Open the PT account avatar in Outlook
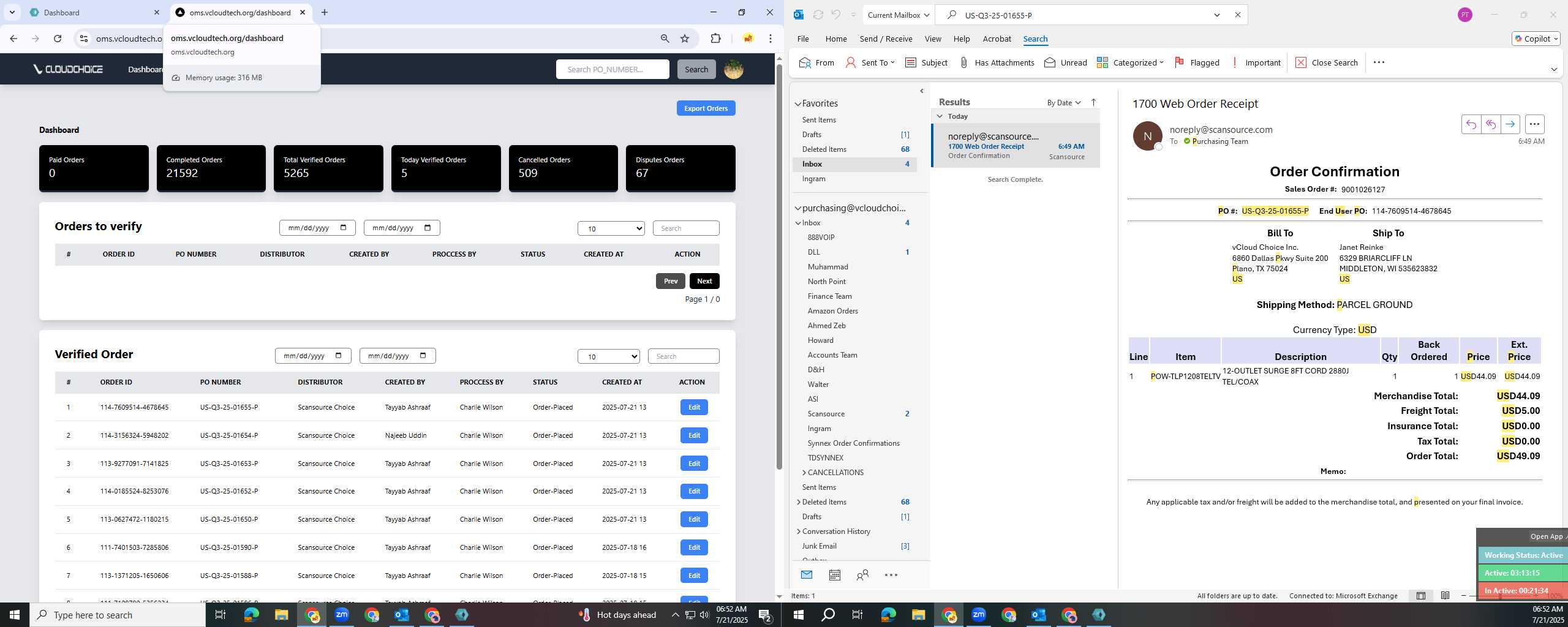 tap(1464, 15)
